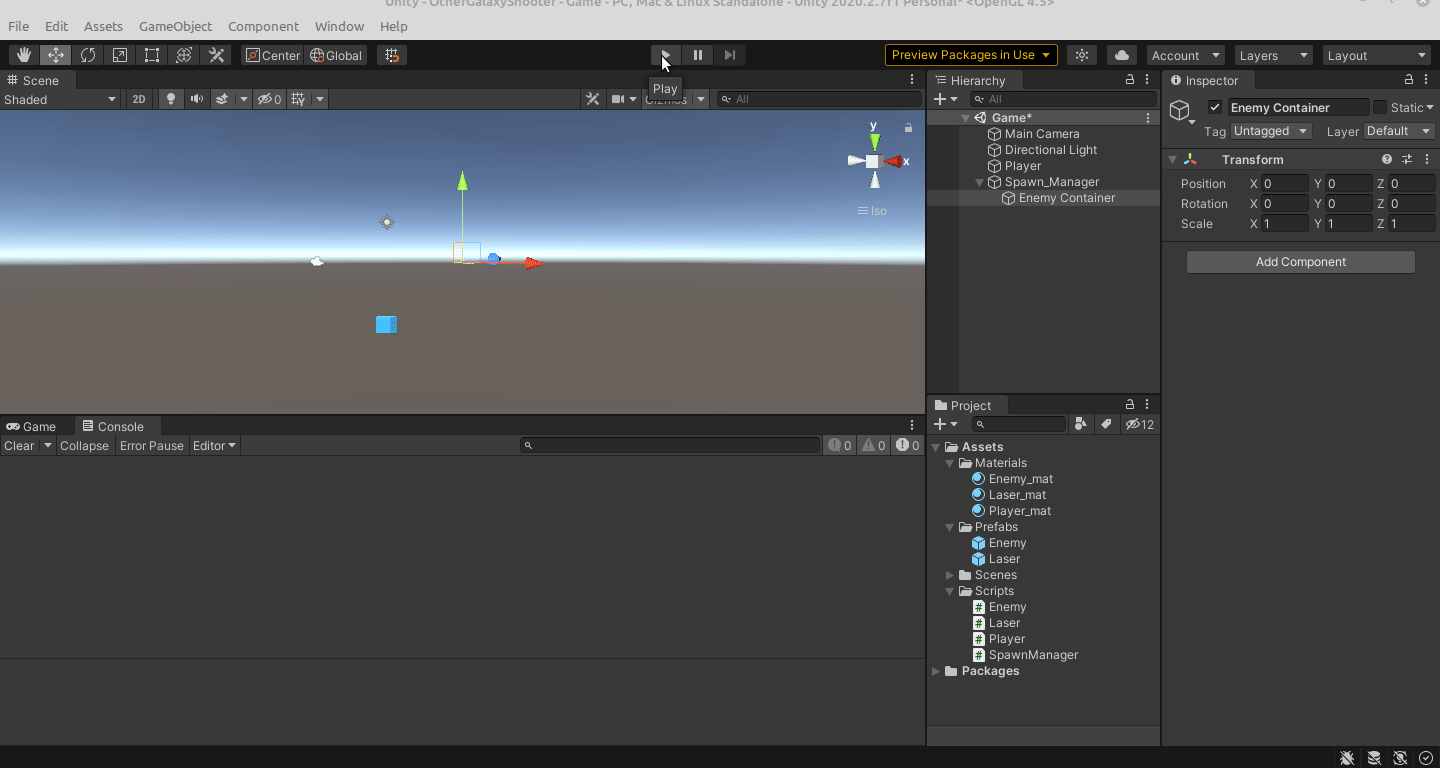Open the Layer Default dropdown
Viewport: 1440px width, 768px height.
1399,131
